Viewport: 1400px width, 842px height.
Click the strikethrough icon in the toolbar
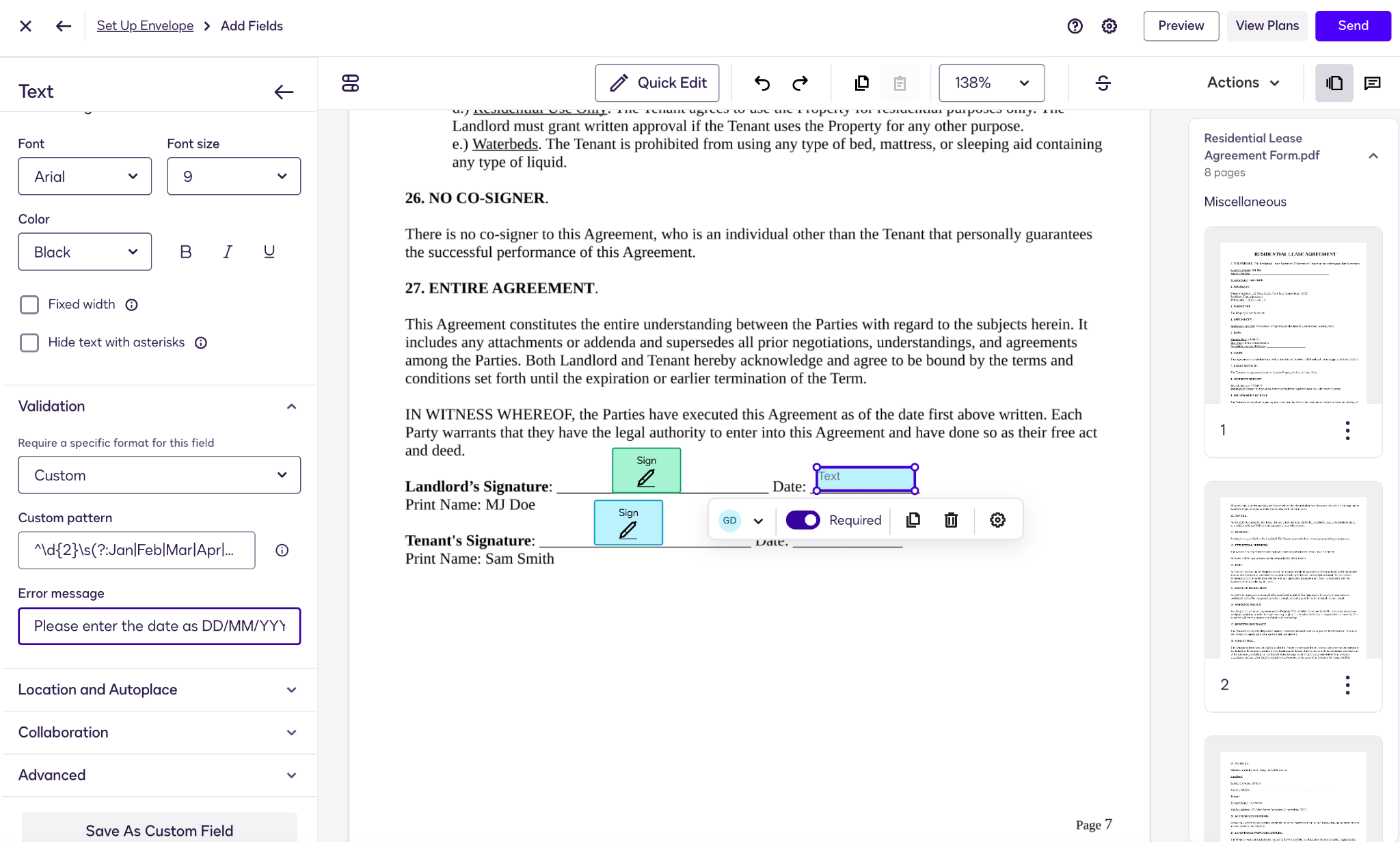1103,83
